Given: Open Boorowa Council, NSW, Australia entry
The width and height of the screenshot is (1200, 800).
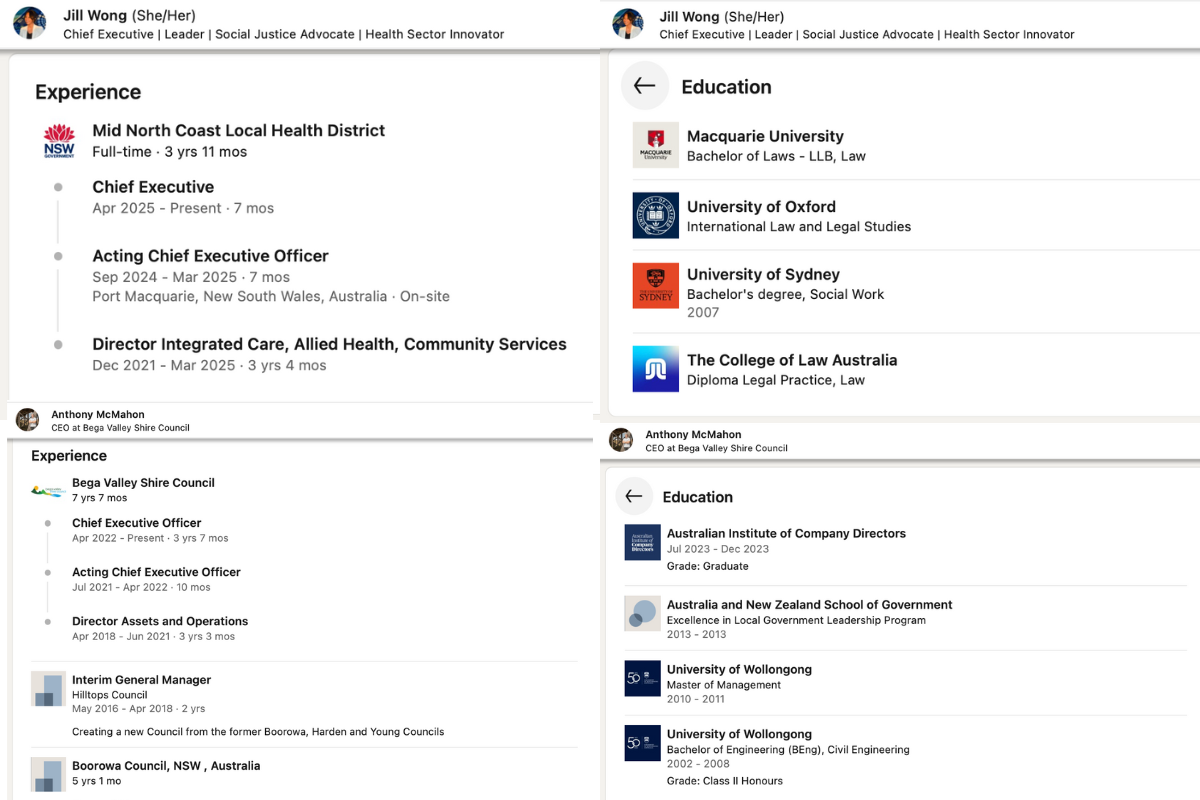Looking at the screenshot, I should pos(166,766).
